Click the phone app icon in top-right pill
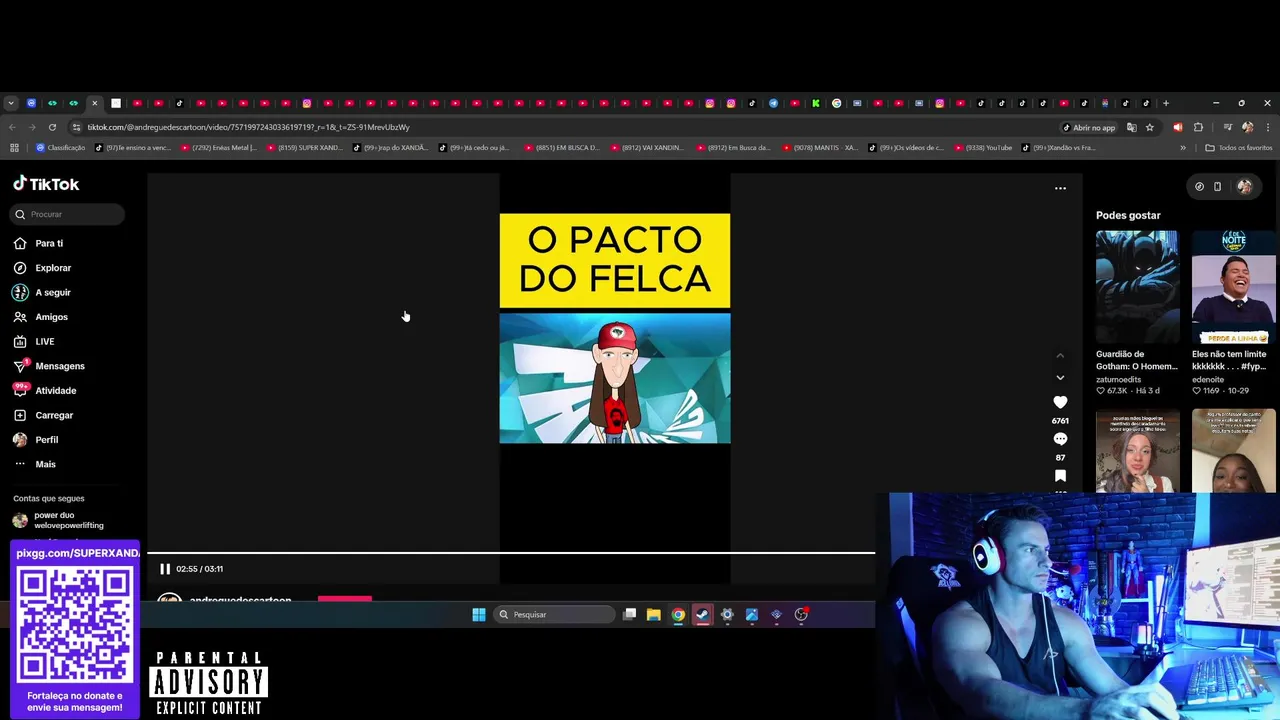Viewport: 1280px width, 720px height. coord(1217,186)
